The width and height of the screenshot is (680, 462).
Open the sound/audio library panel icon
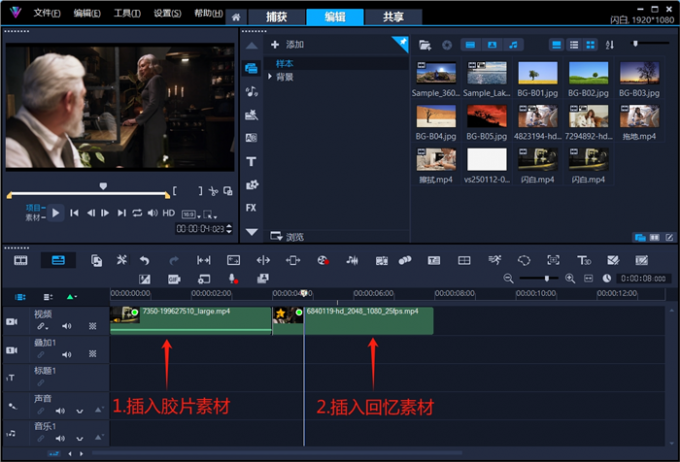point(252,92)
